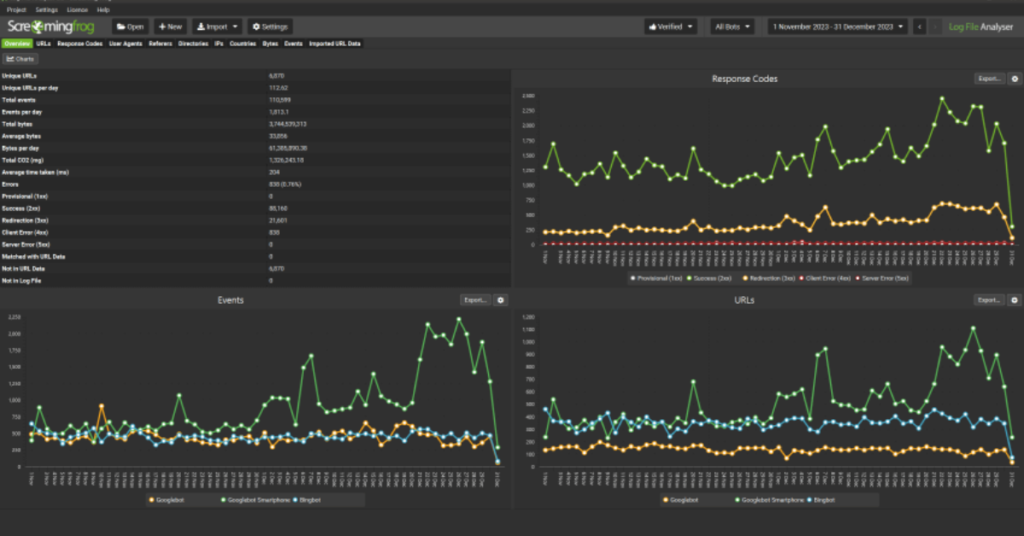Image resolution: width=1024 pixels, height=536 pixels.
Task: Toggle Success (2xx) legend series
Action: pos(709,278)
